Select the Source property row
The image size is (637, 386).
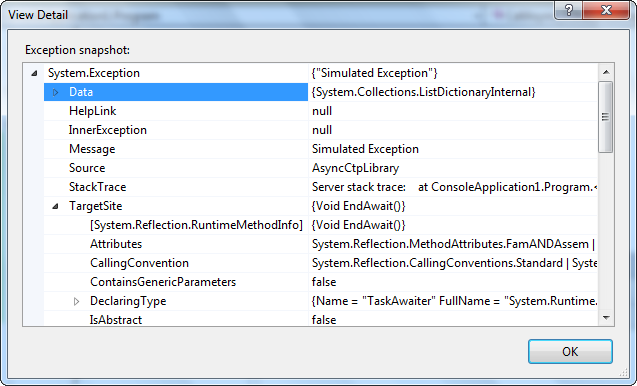coord(321,168)
